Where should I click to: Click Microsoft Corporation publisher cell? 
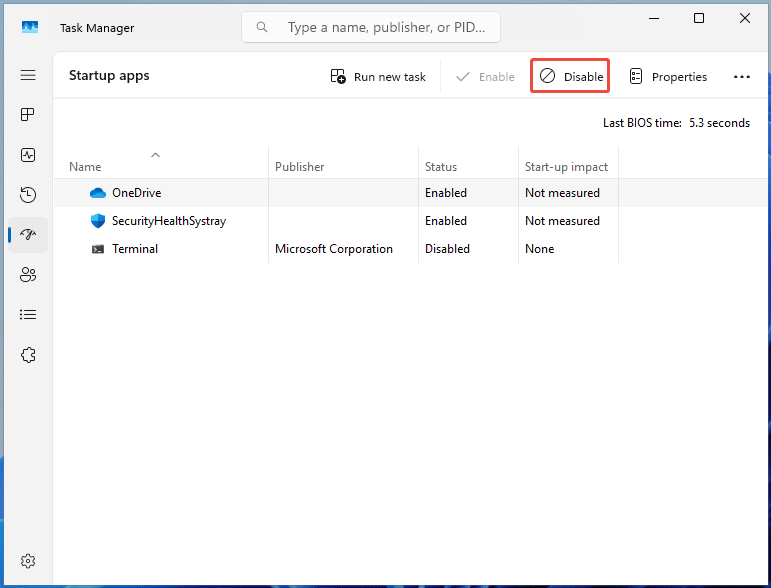point(333,249)
